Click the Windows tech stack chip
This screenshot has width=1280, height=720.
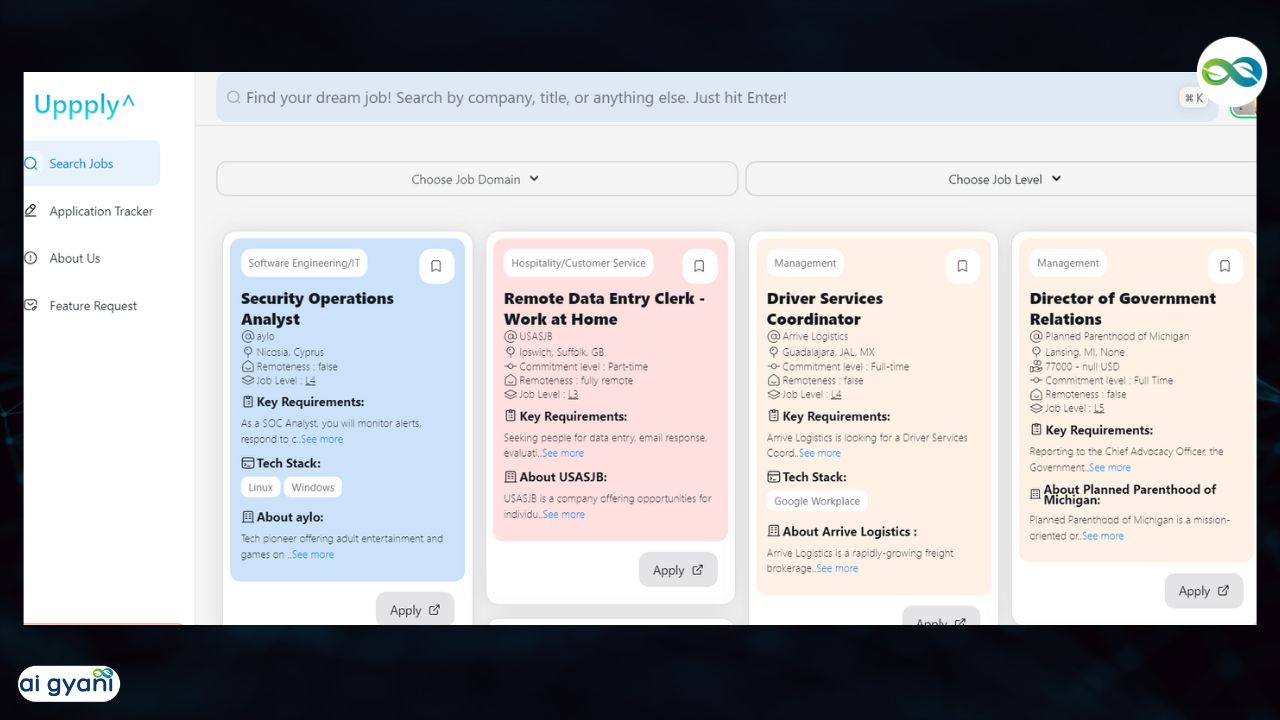pos(313,487)
